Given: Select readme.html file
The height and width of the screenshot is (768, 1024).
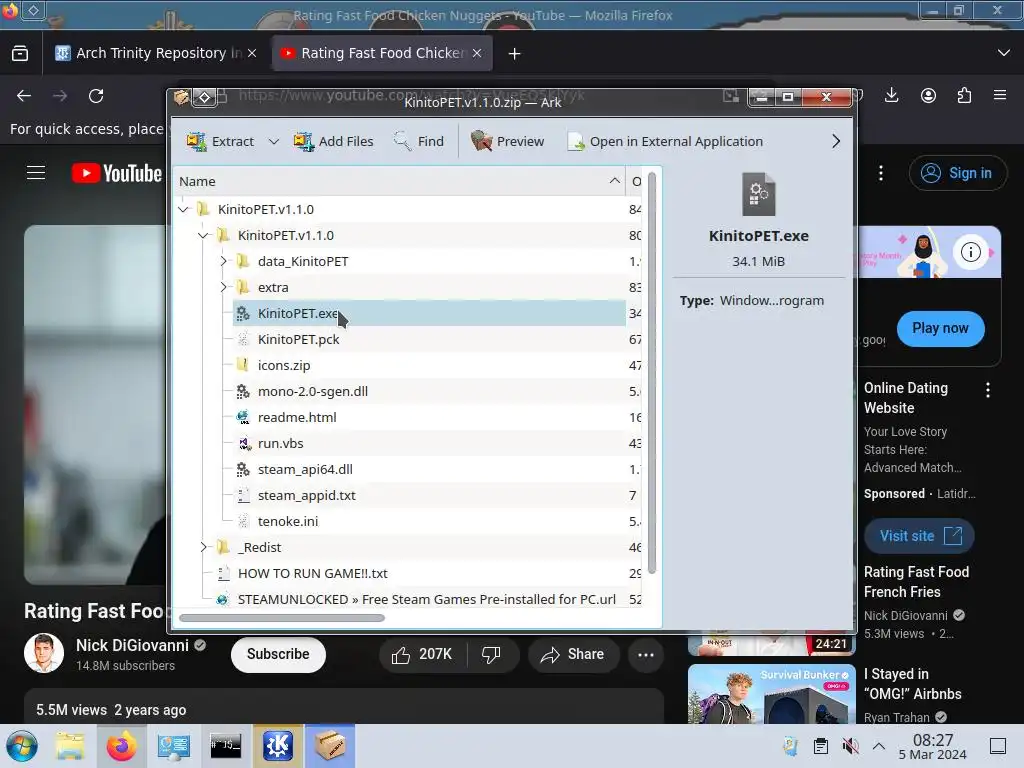Looking at the screenshot, I should pyautogui.click(x=296, y=417).
